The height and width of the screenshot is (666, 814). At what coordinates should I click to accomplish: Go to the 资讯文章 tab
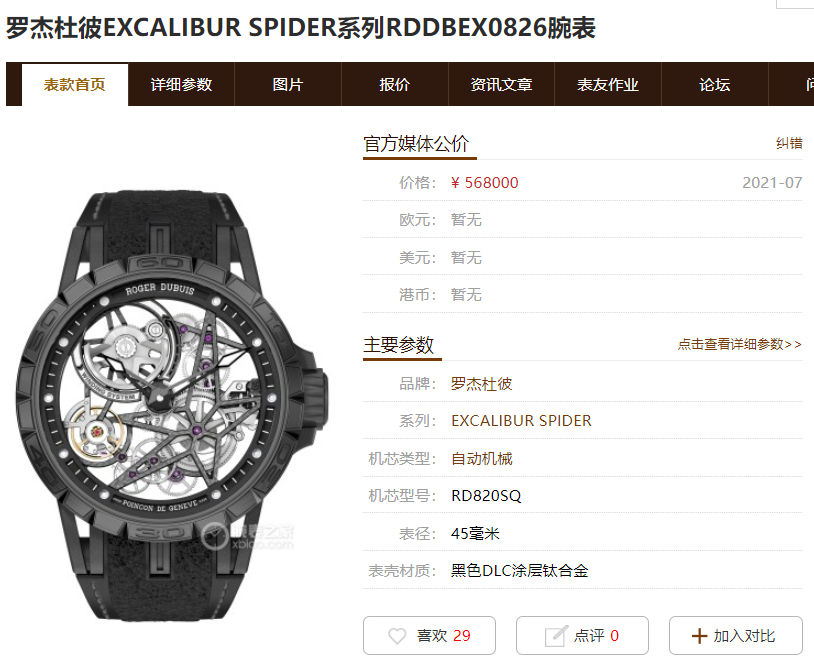501,85
